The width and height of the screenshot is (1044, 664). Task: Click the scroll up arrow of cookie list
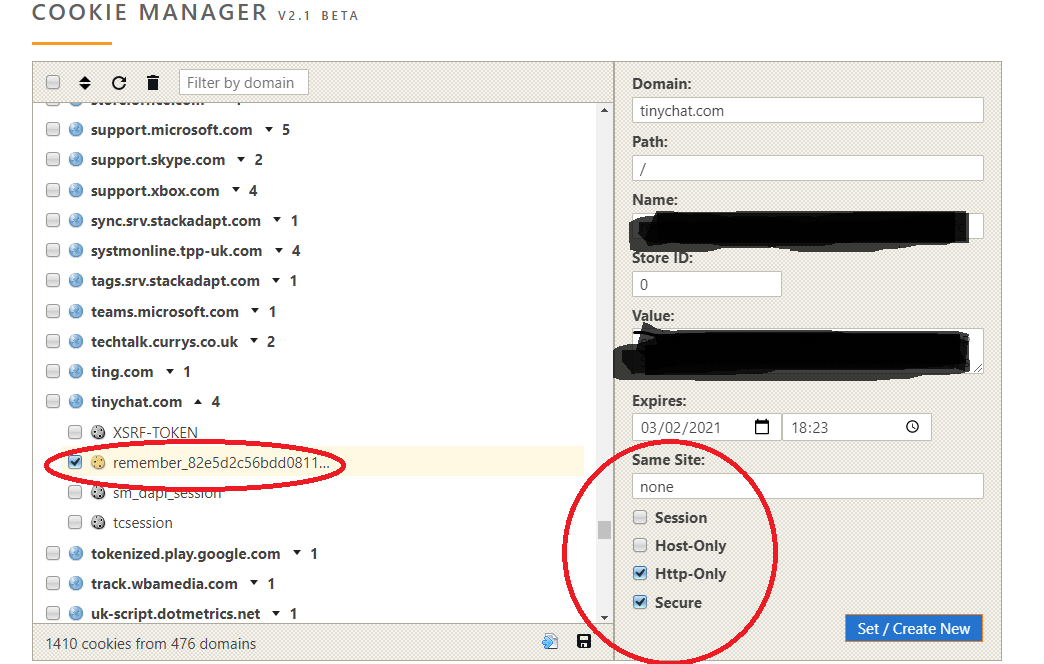[604, 111]
